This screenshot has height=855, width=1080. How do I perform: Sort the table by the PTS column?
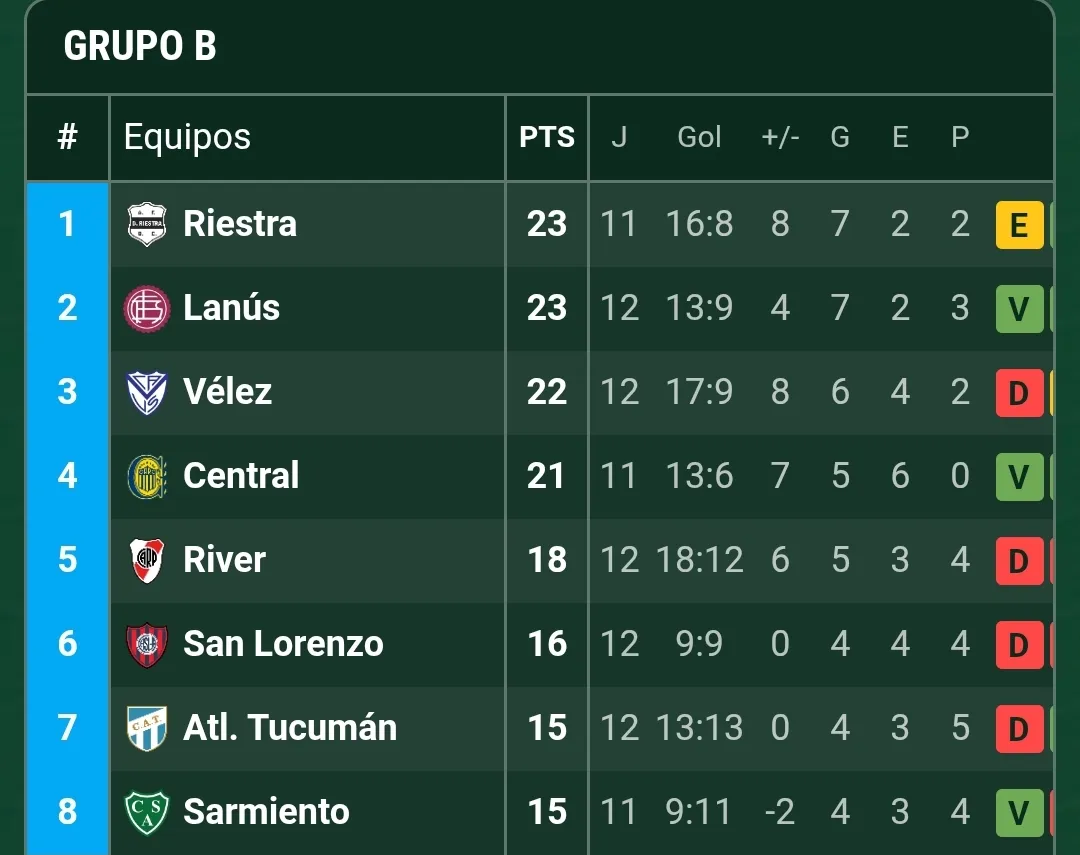tap(546, 137)
